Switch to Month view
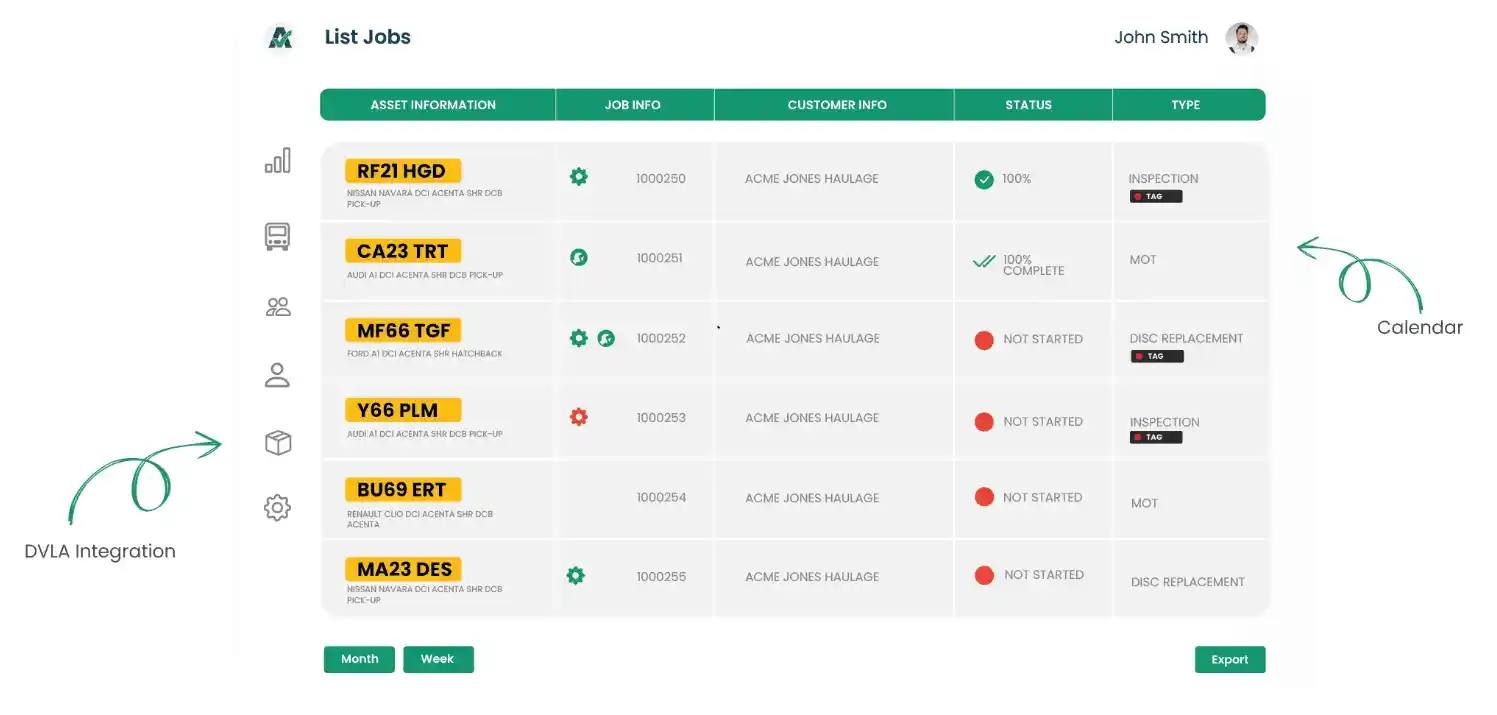The width and height of the screenshot is (1497, 715). click(359, 659)
